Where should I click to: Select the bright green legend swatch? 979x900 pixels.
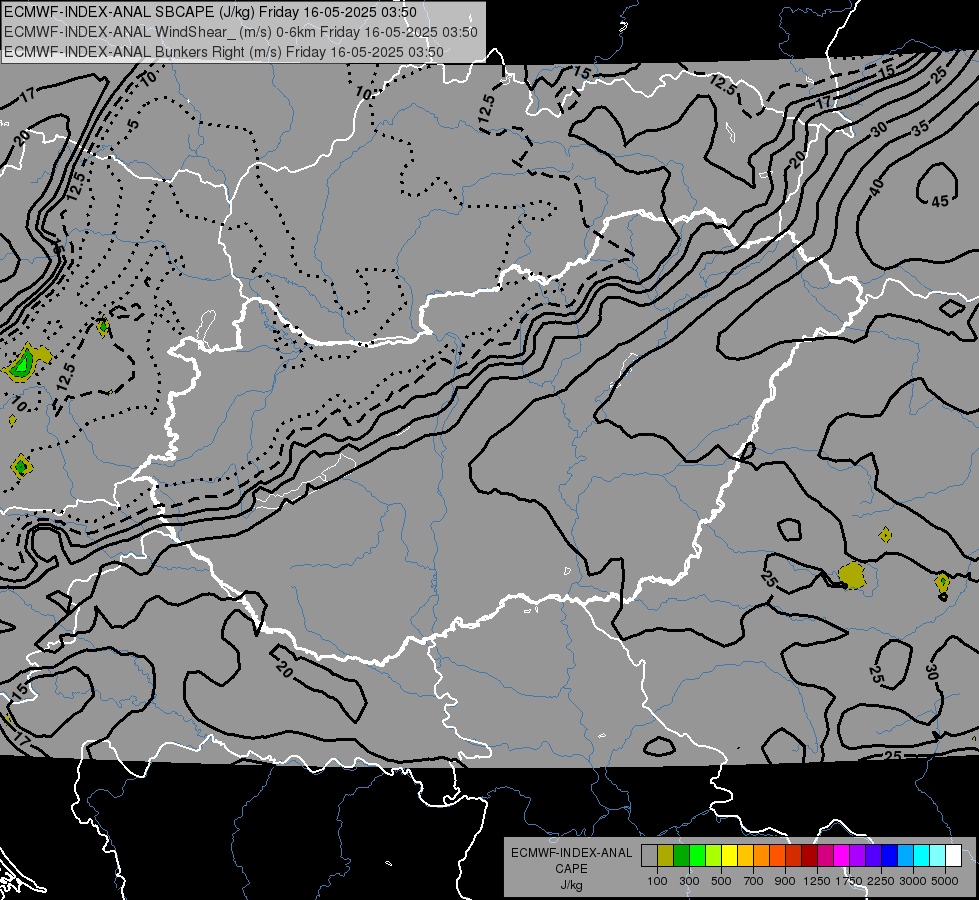pos(697,856)
